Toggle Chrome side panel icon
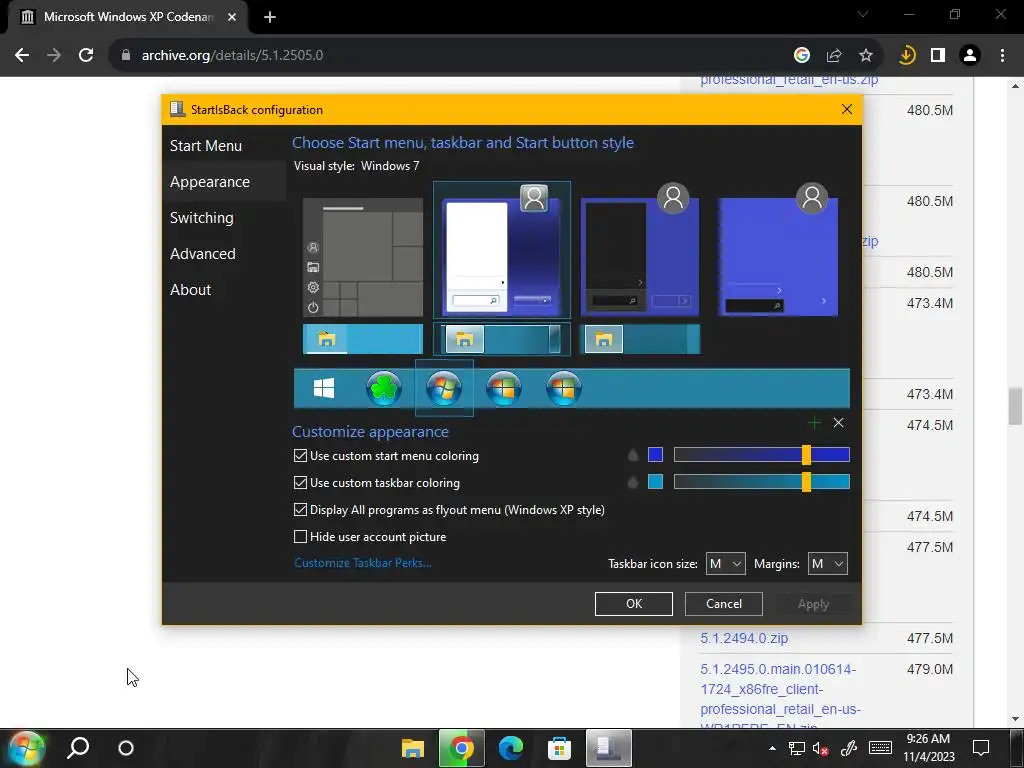The width and height of the screenshot is (1024, 768). (938, 56)
